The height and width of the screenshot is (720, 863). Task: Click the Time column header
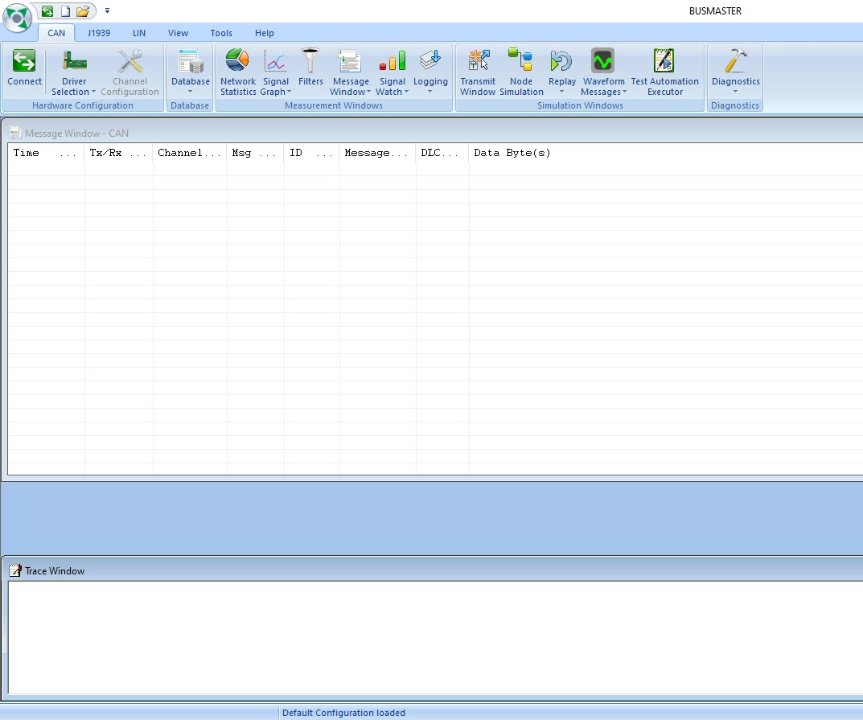46,153
